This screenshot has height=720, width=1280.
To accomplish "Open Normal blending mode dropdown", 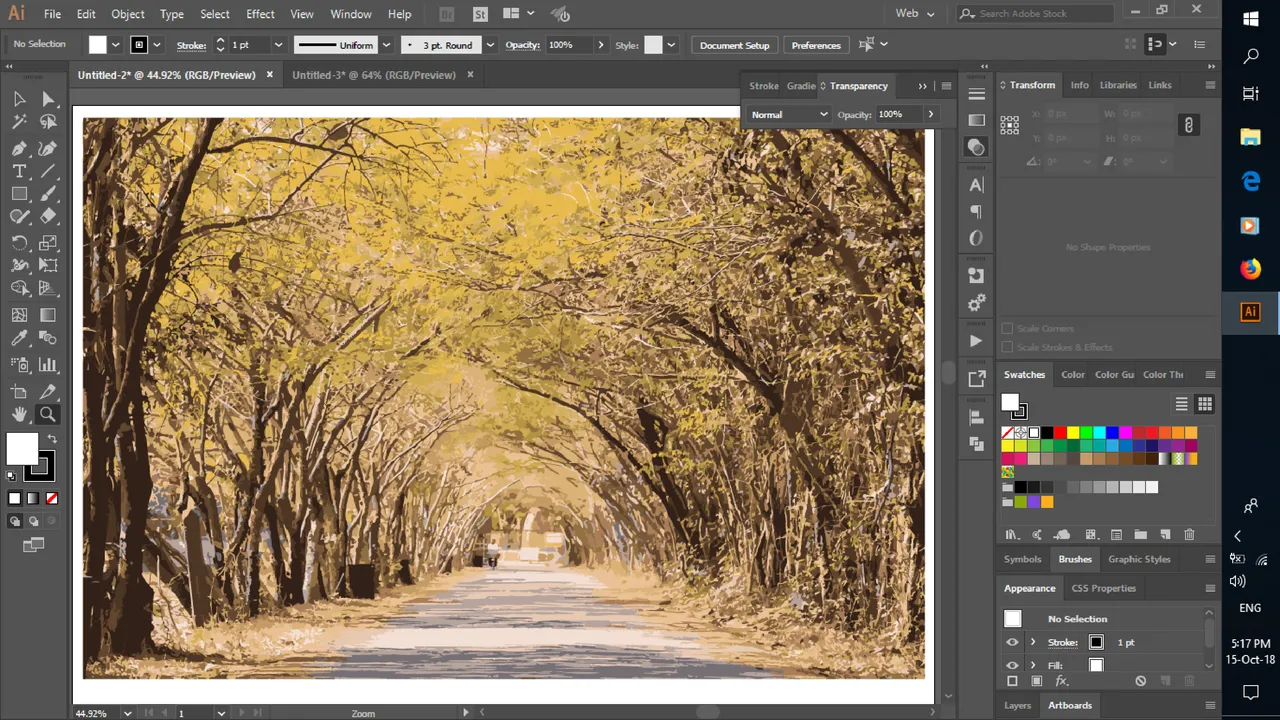I will click(789, 114).
